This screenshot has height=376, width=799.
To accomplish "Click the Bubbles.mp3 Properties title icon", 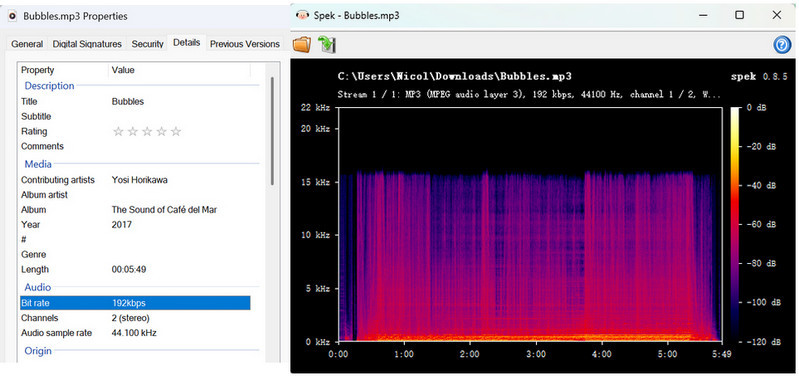I will click(13, 16).
